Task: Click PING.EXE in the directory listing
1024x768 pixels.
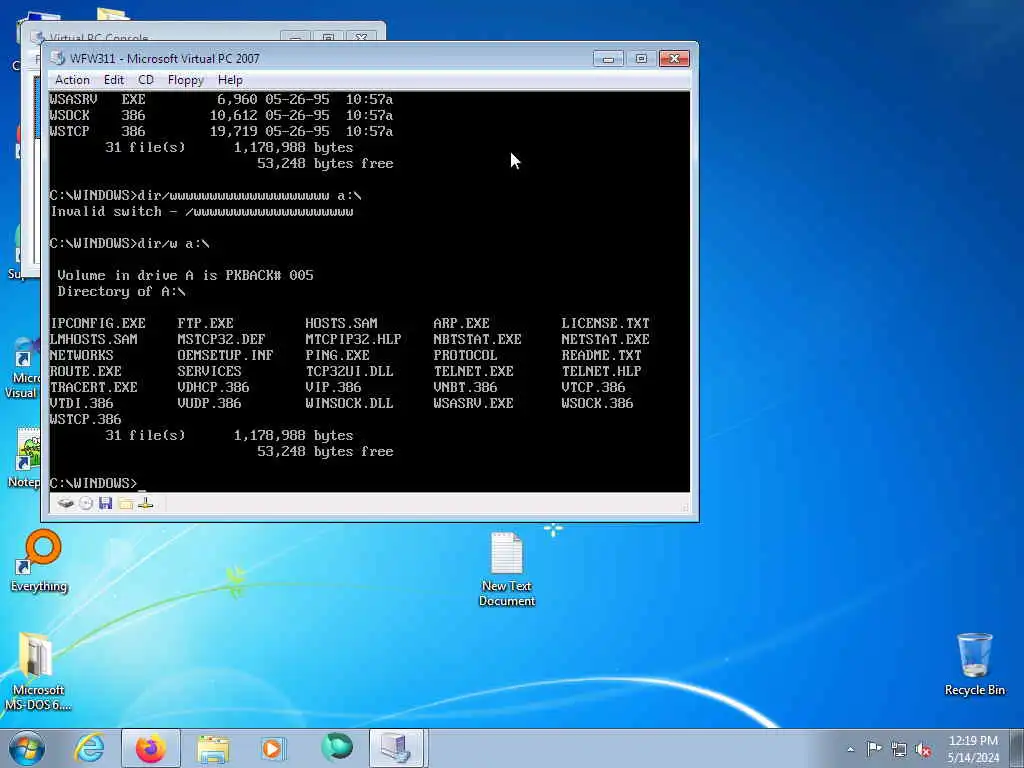Action: [x=337, y=355]
